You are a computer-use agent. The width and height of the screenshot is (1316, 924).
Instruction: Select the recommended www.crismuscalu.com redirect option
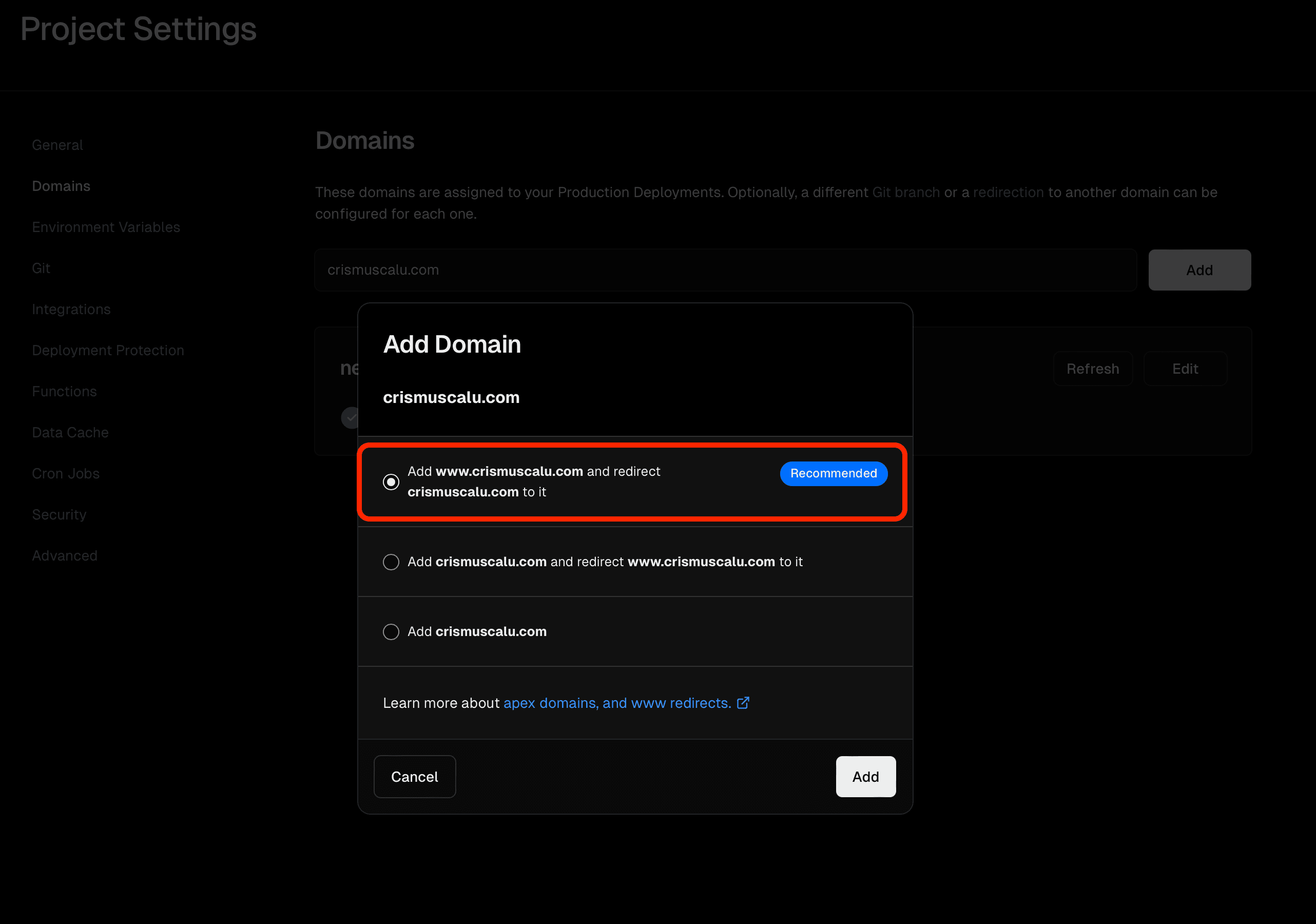(391, 482)
